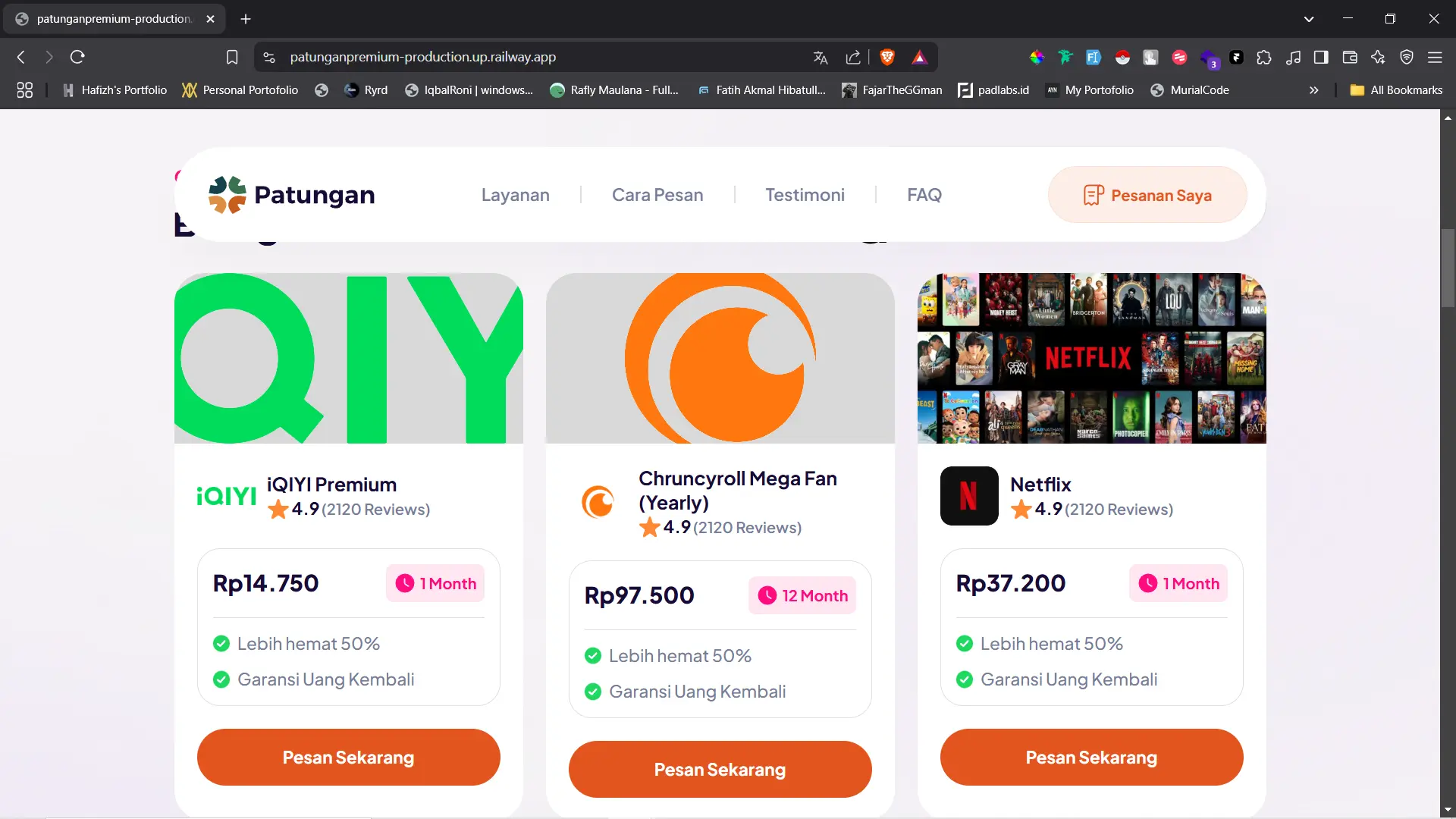1456x819 pixels.
Task: Click the scrollbar down arrow
Action: pyautogui.click(x=1448, y=810)
